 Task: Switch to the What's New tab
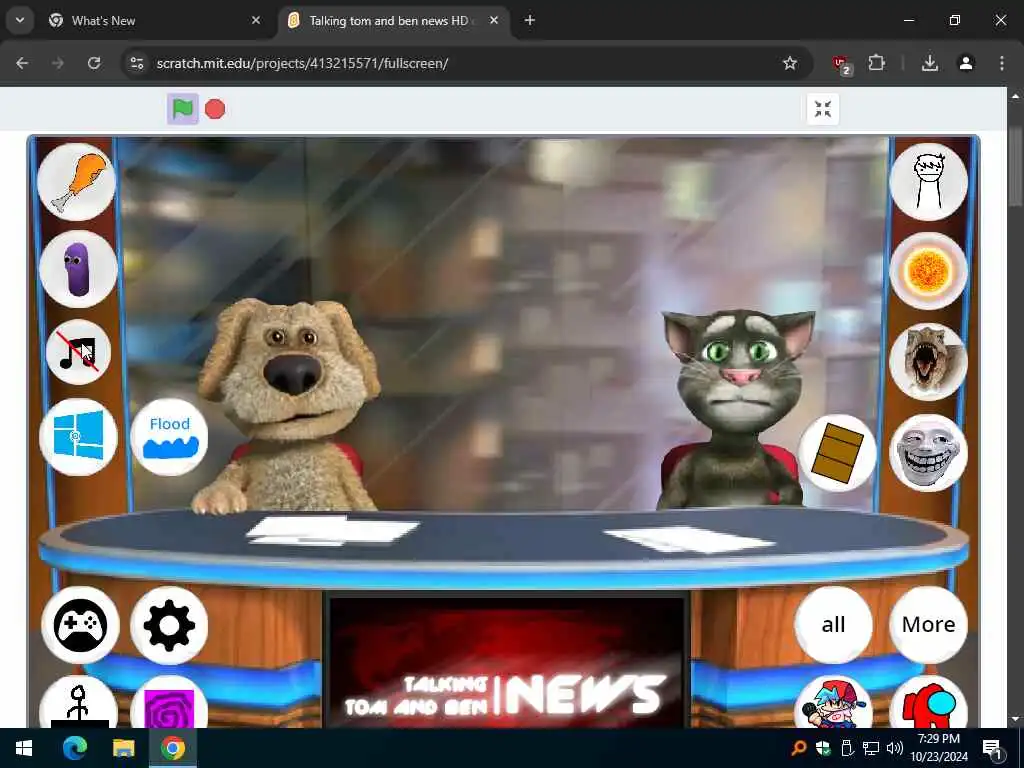(x=156, y=21)
